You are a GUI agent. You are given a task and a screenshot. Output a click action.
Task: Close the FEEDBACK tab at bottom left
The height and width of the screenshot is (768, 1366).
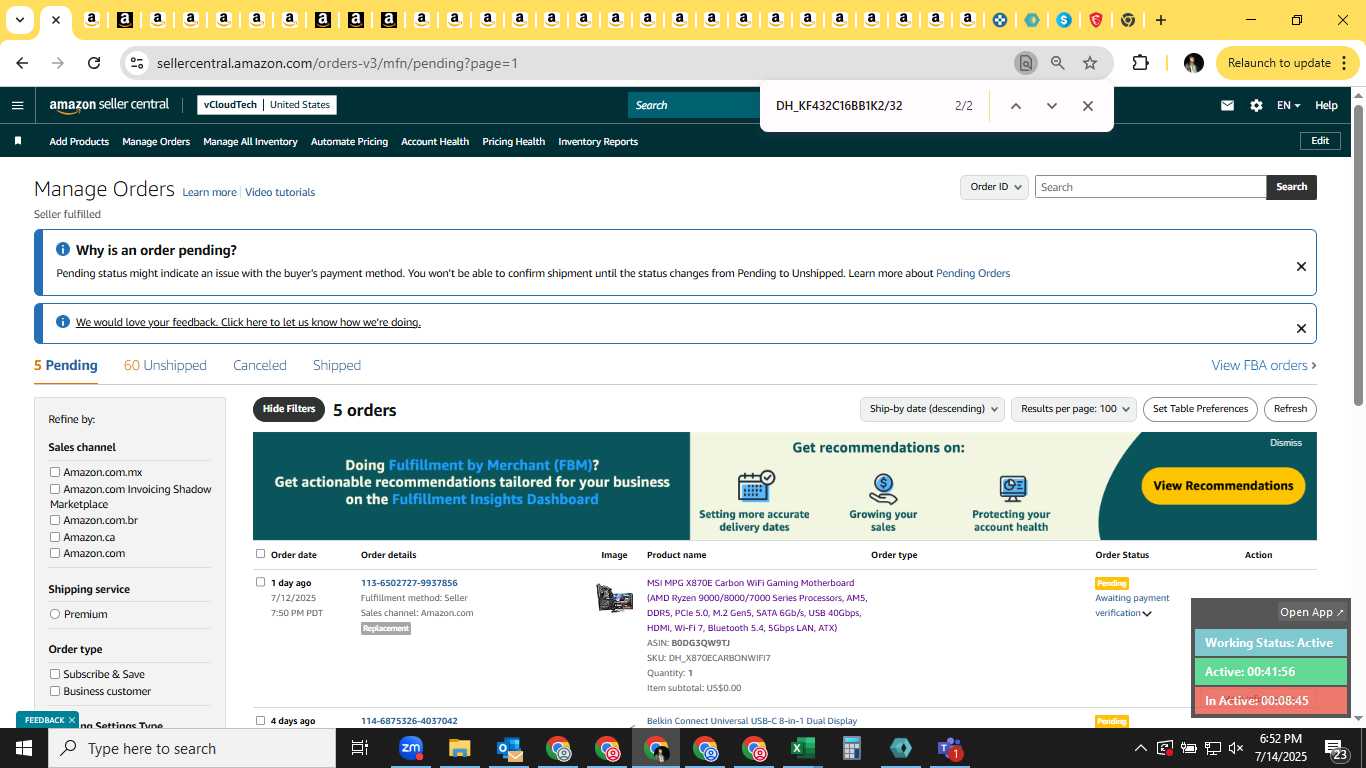tap(72, 720)
